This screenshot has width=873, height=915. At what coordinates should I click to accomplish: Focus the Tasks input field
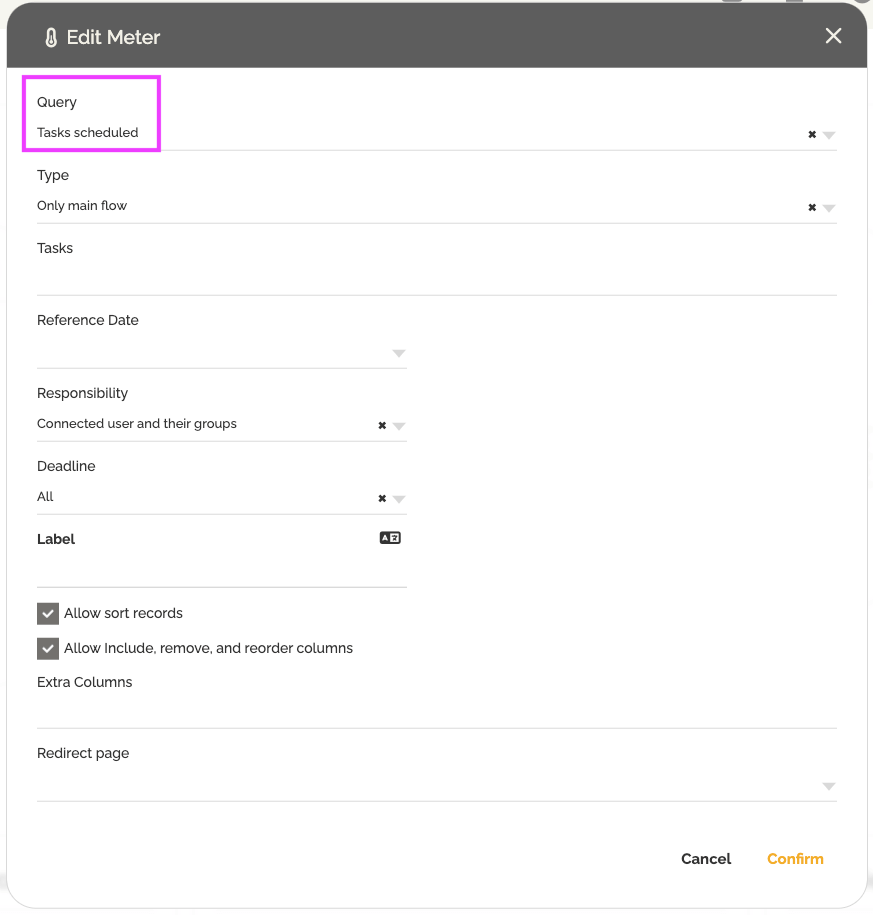[436, 278]
